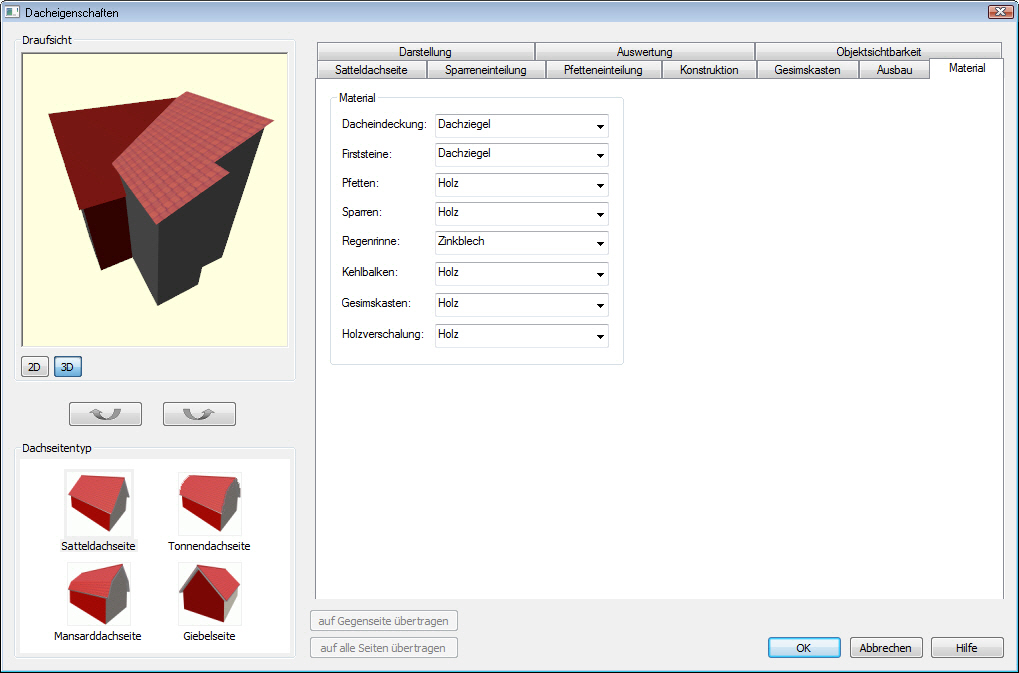The width and height of the screenshot is (1019, 673).
Task: Select the Tonnendachseite roof type icon
Action: pyautogui.click(x=209, y=504)
